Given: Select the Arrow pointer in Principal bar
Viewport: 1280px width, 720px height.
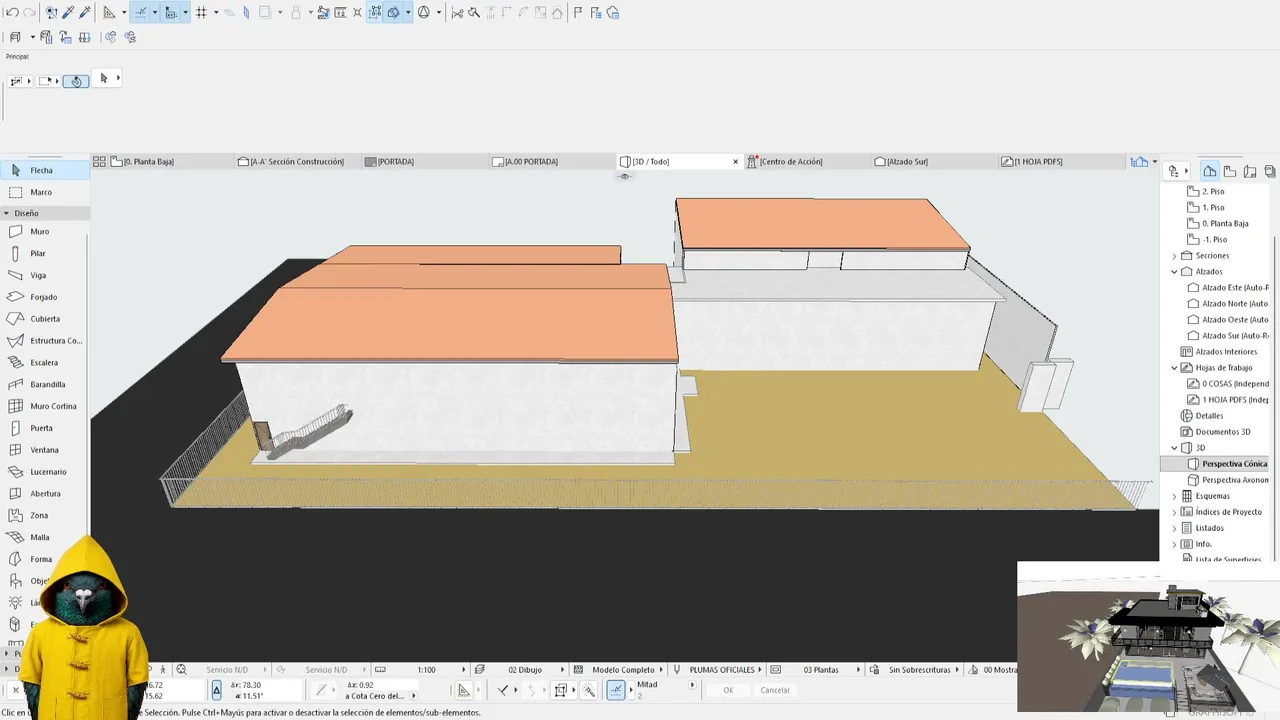Looking at the screenshot, I should (x=104, y=79).
